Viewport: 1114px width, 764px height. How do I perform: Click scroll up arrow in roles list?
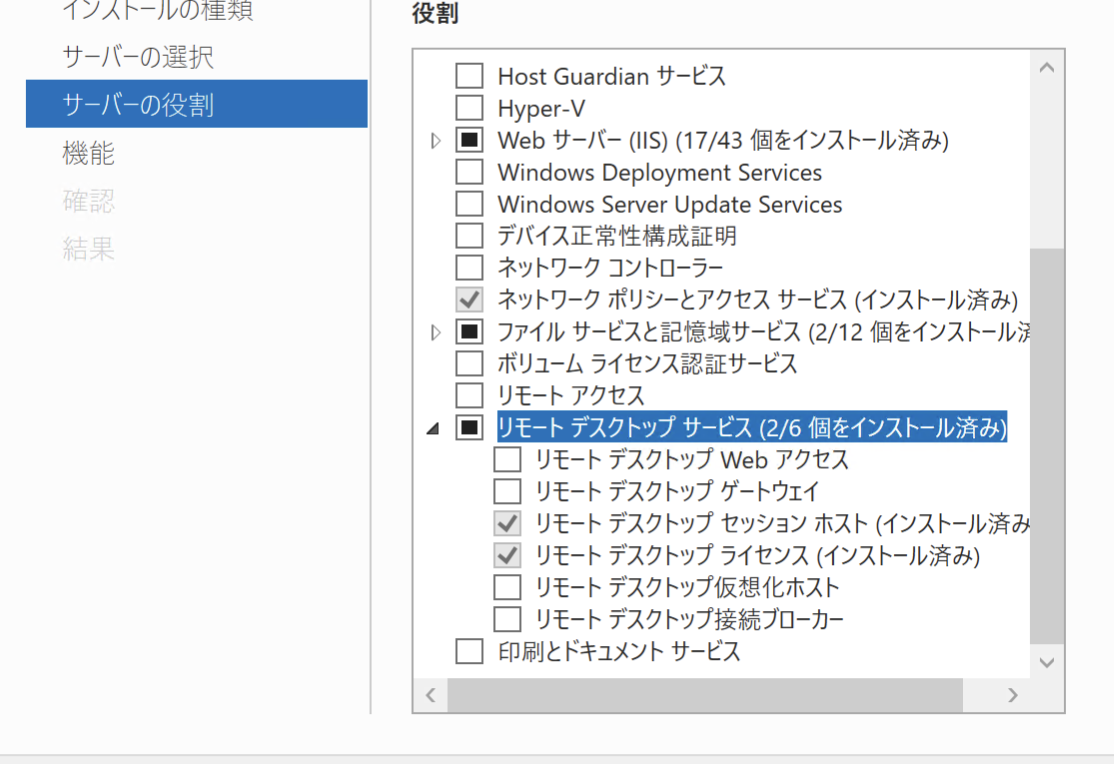click(x=1047, y=68)
